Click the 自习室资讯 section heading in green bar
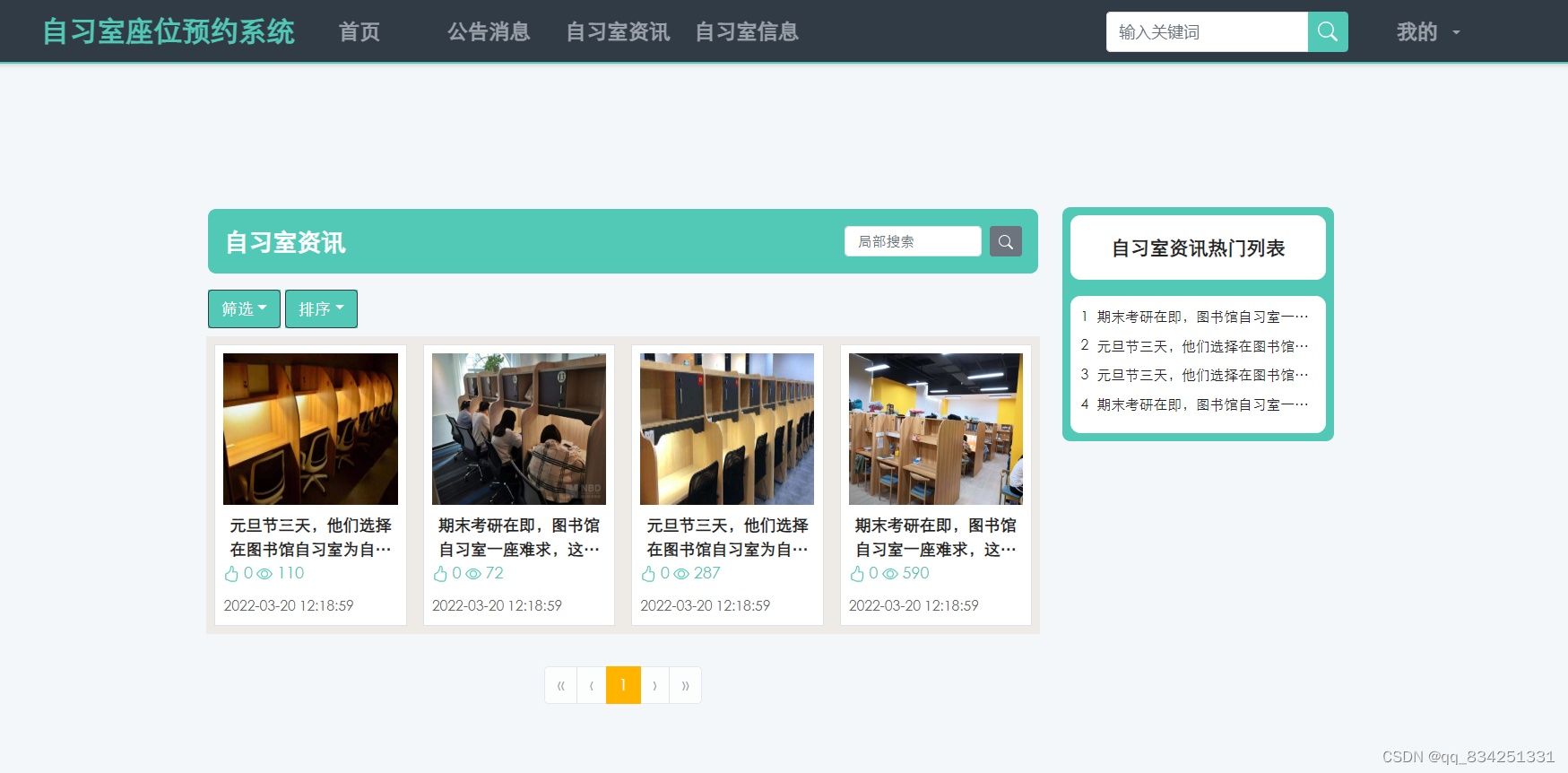This screenshot has width=1568, height=773. (285, 242)
